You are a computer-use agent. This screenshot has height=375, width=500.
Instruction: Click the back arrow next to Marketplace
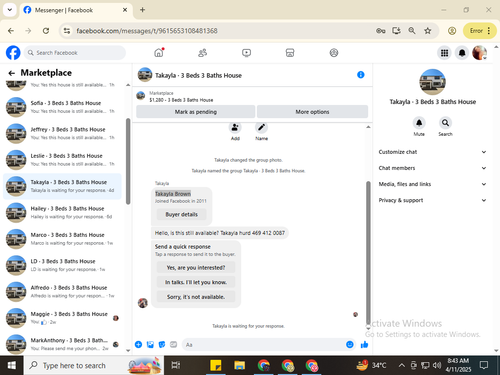(x=12, y=73)
